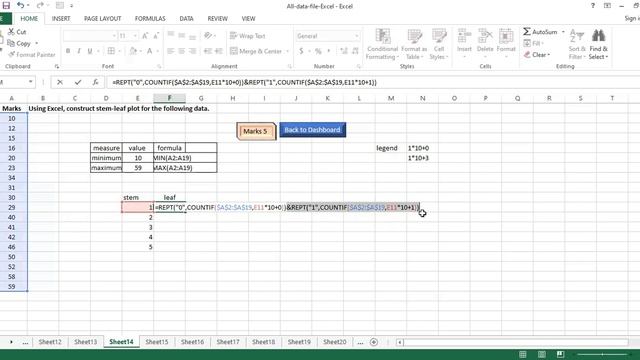Click the Fill Color bucket icon
Viewport: 640px width, 360px height.
coord(133,51)
